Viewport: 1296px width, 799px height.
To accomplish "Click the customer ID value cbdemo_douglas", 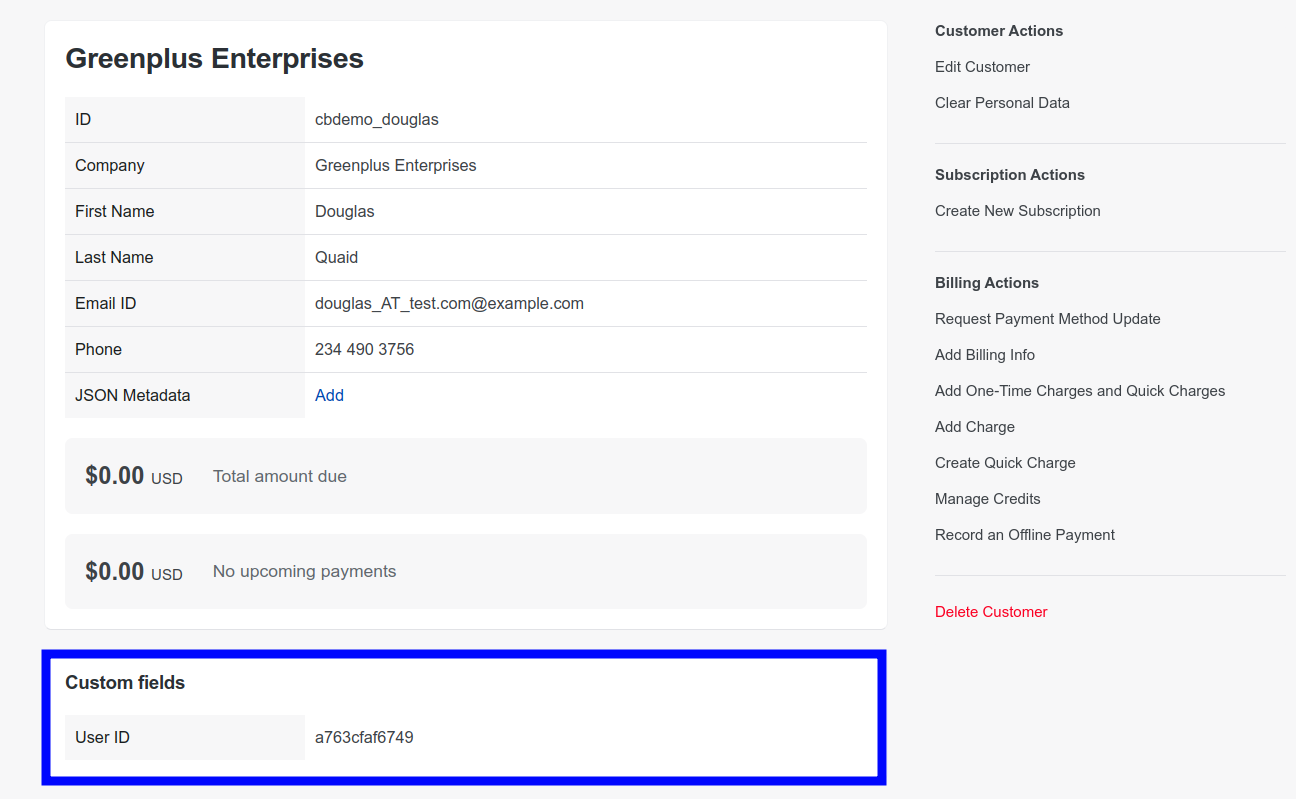I will tap(376, 120).
